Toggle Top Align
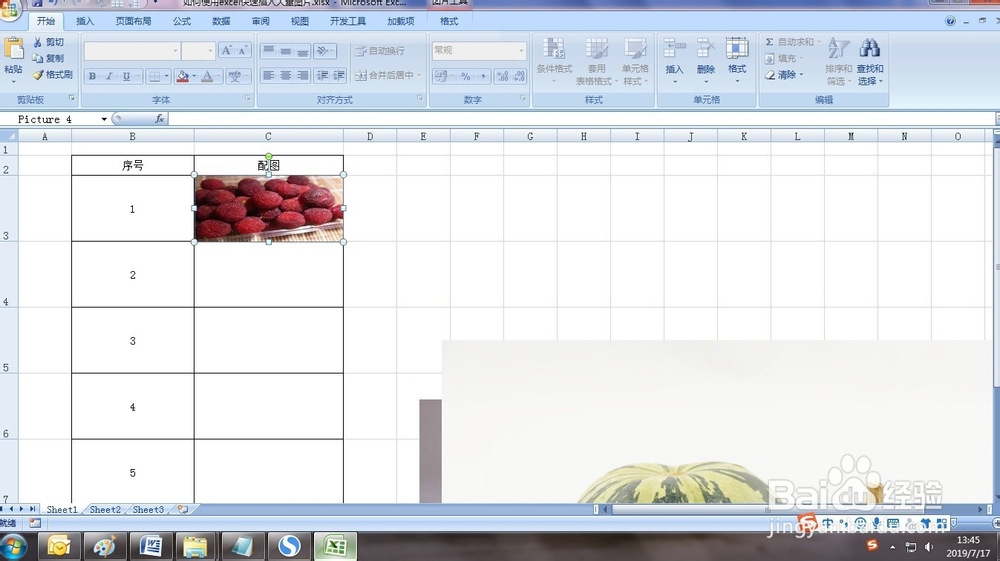This screenshot has width=1000, height=561. coord(268,50)
